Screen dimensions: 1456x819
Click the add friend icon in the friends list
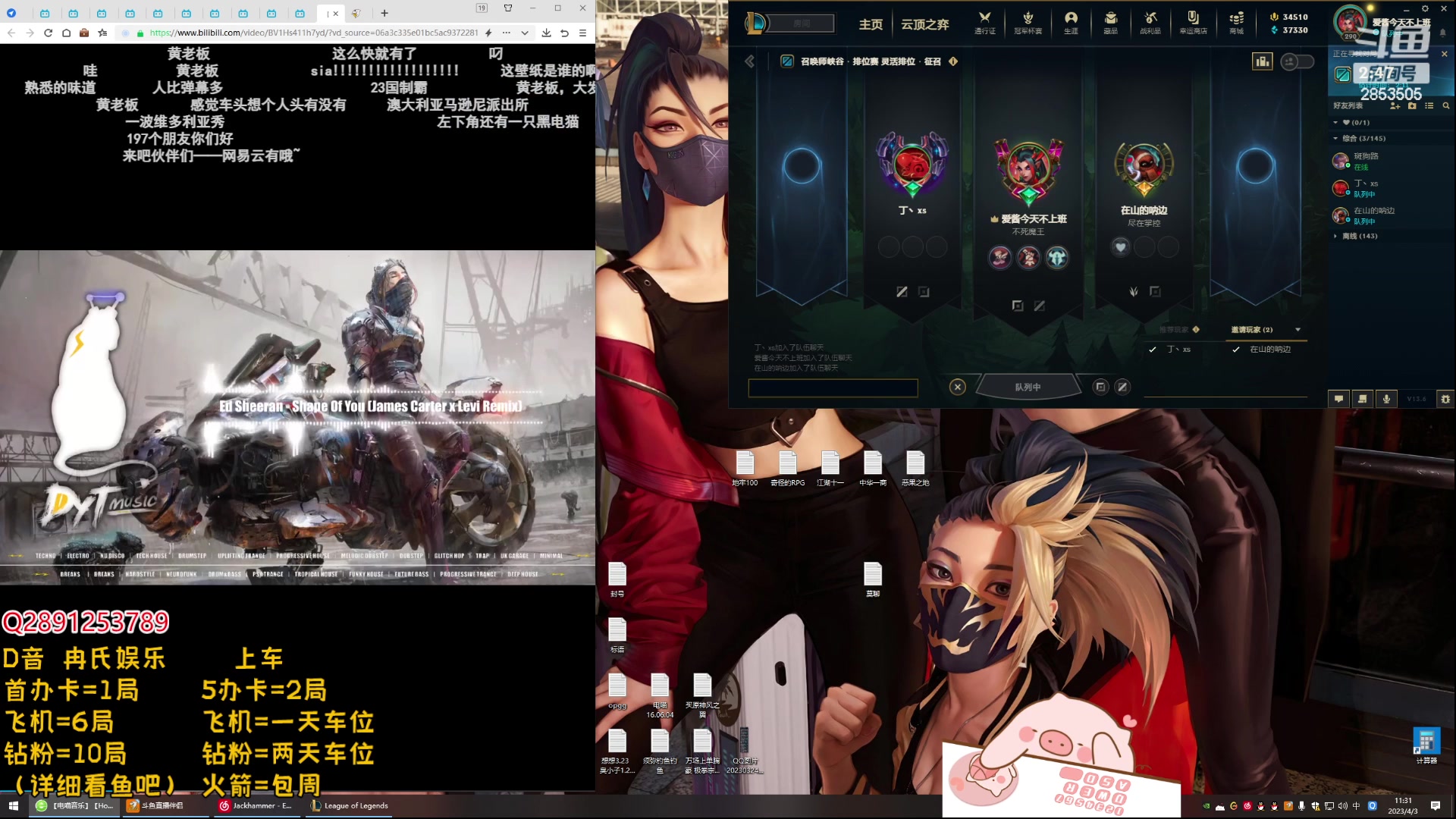point(1395,106)
